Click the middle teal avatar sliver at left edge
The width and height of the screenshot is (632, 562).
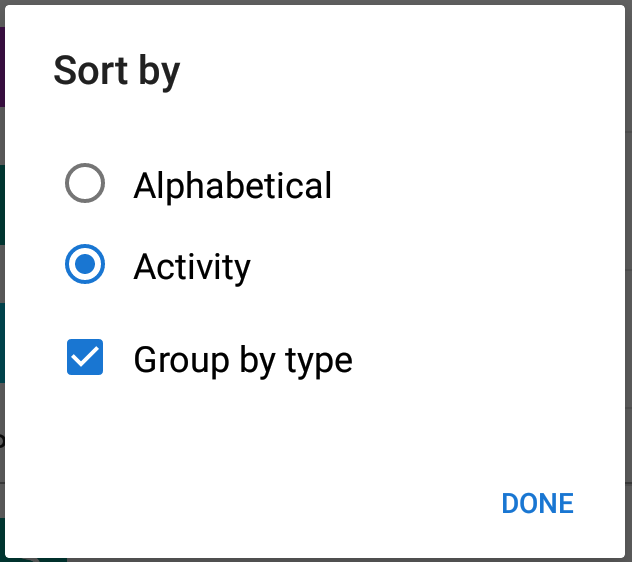click(3, 342)
